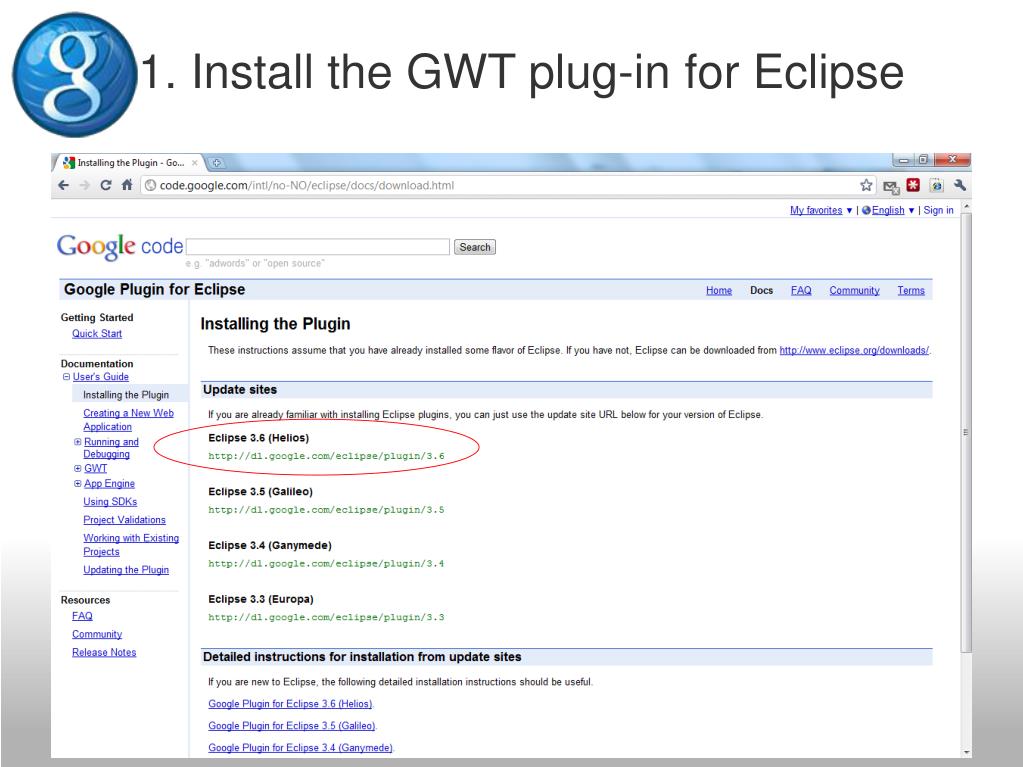Open the My favorites dropdown
This screenshot has width=1023, height=767.
point(821,210)
